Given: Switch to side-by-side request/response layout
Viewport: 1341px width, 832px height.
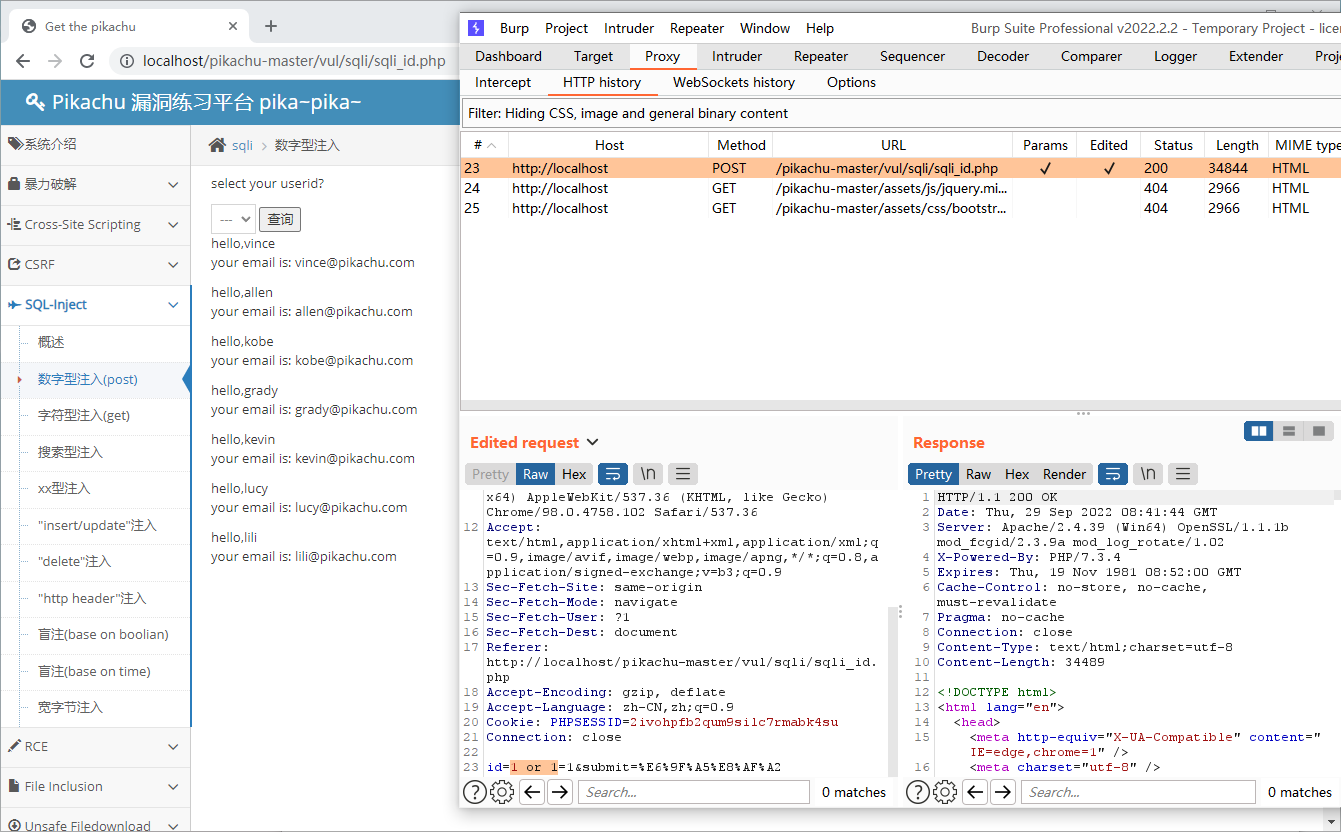Looking at the screenshot, I should click(x=1259, y=431).
